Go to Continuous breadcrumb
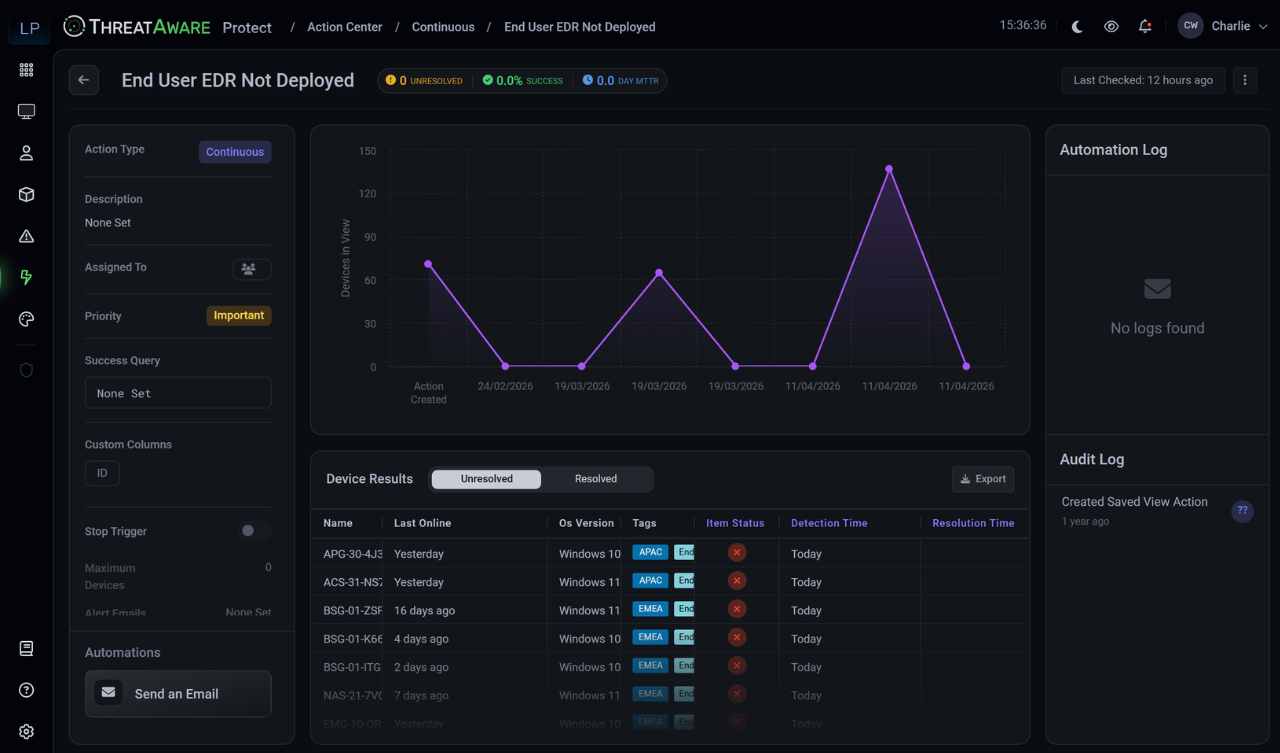The image size is (1280, 753). [x=443, y=27]
